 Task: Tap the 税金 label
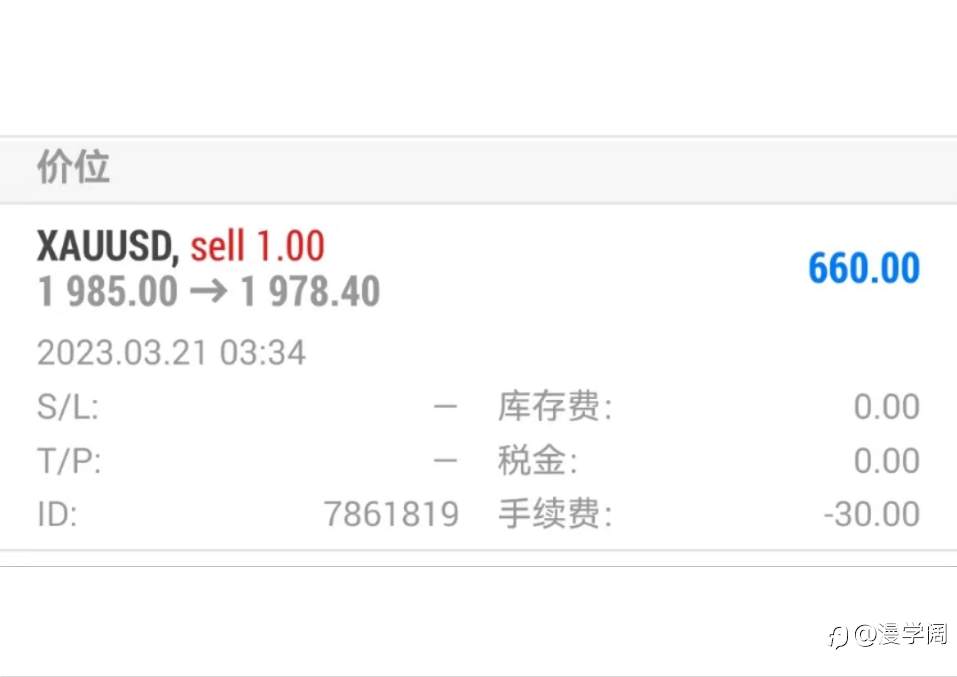click(x=537, y=460)
